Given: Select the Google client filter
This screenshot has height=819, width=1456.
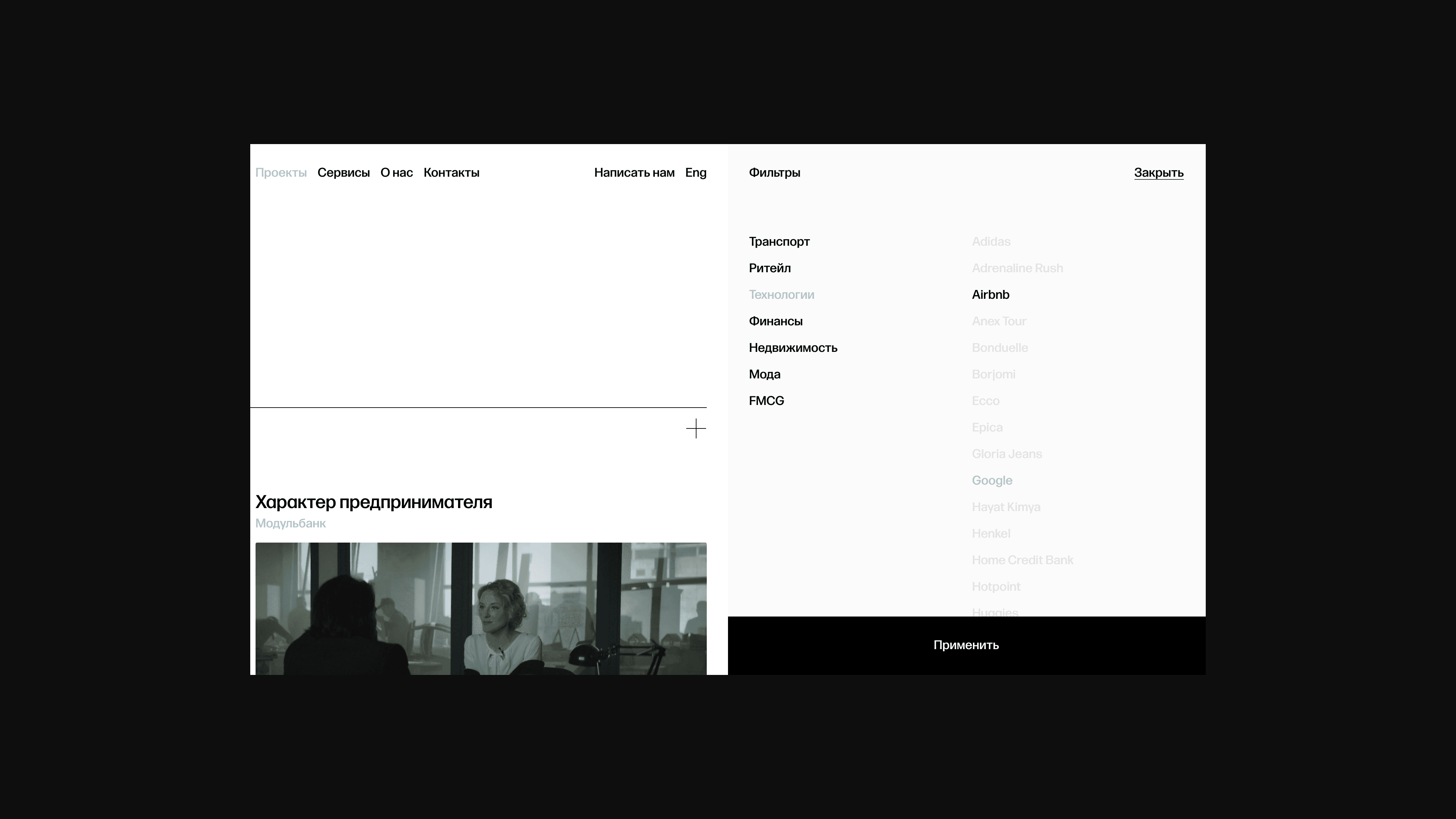Looking at the screenshot, I should click(992, 480).
